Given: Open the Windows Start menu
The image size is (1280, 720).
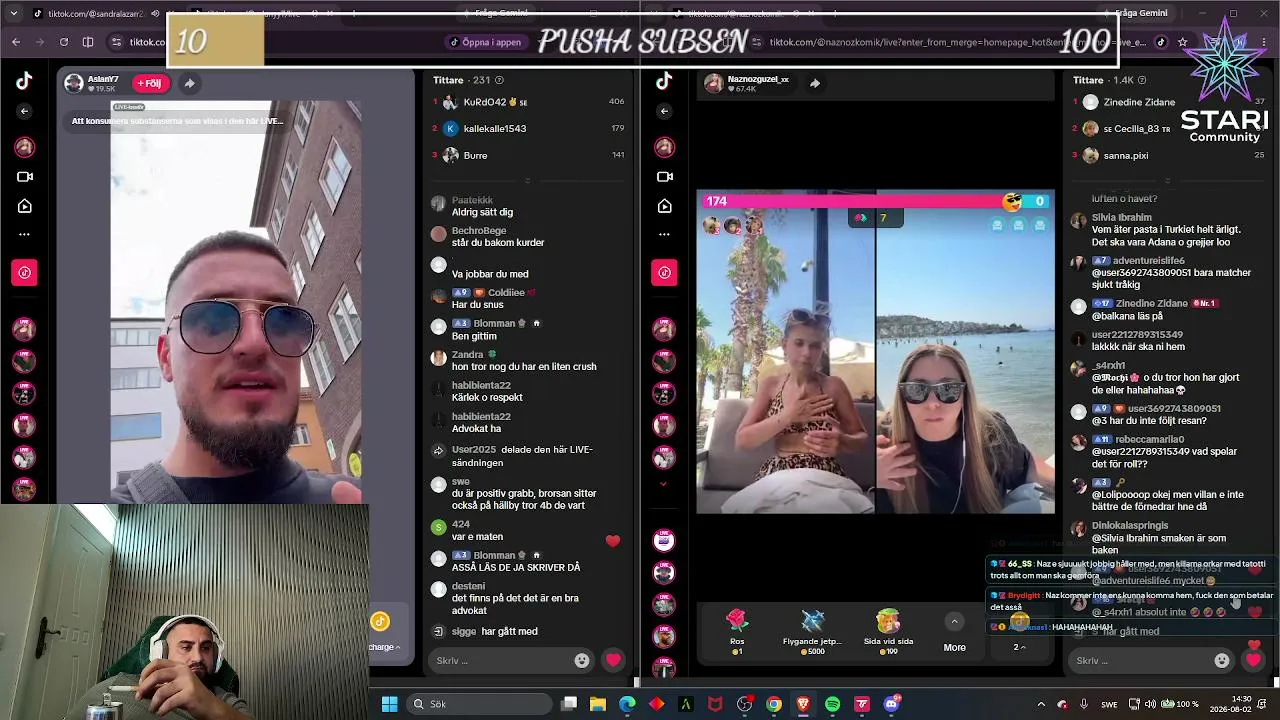Looking at the screenshot, I should pos(389,704).
